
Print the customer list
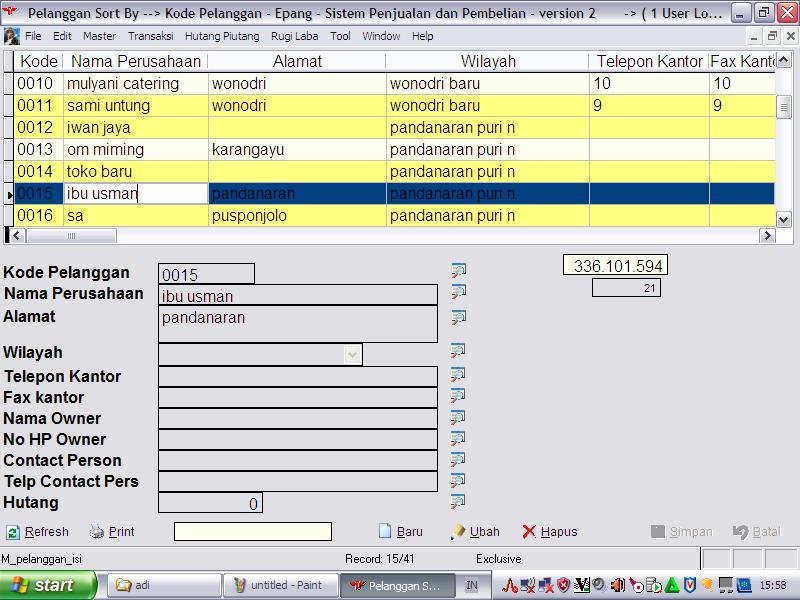click(112, 532)
